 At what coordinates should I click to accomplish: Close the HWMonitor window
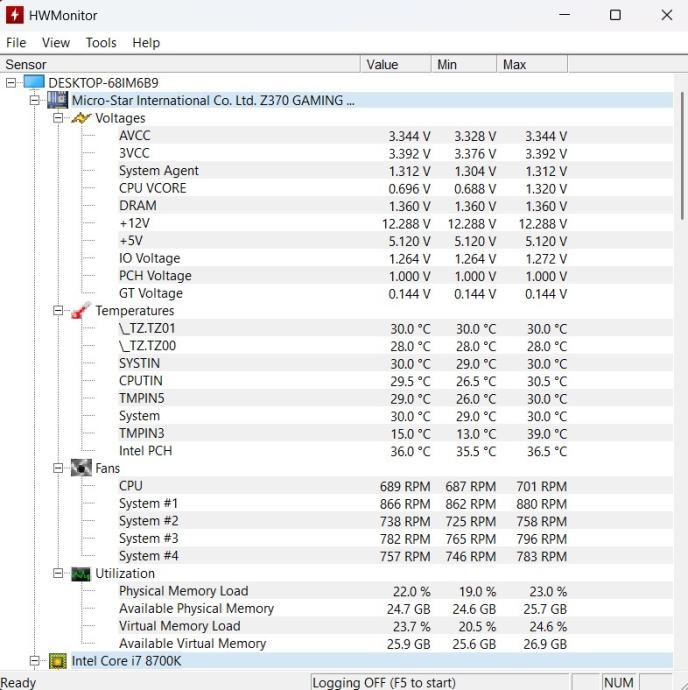click(667, 15)
